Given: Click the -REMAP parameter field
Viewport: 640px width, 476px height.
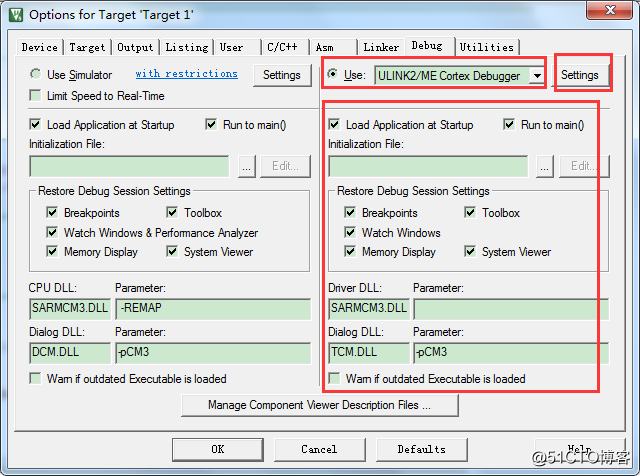Looking at the screenshot, I should pos(213,309).
